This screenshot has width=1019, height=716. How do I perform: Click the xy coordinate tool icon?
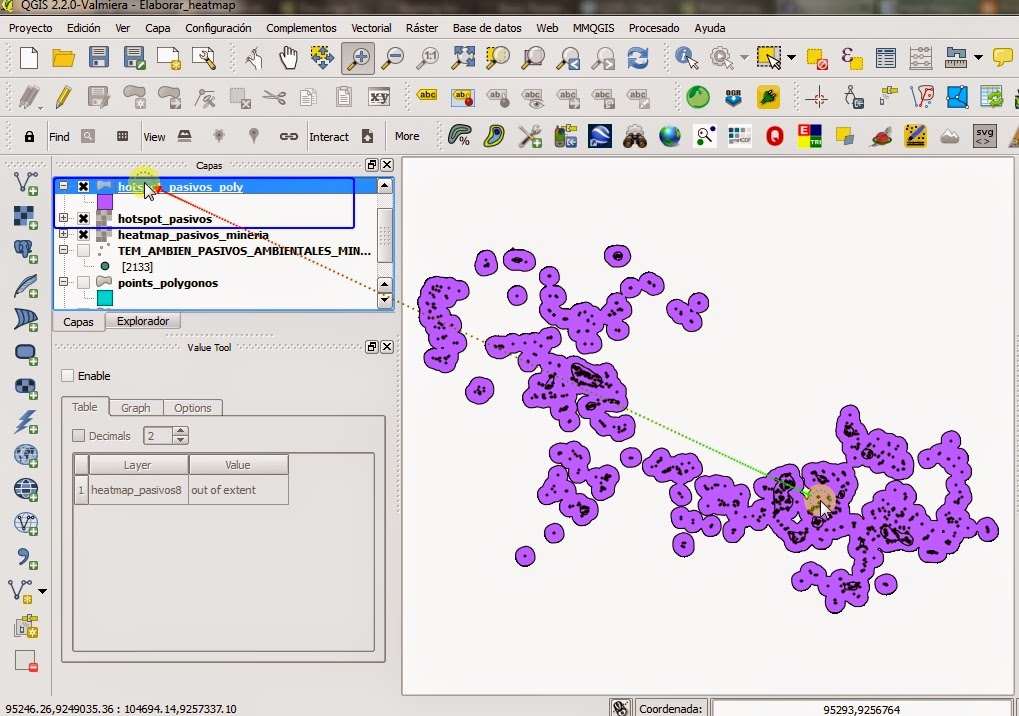[x=379, y=97]
